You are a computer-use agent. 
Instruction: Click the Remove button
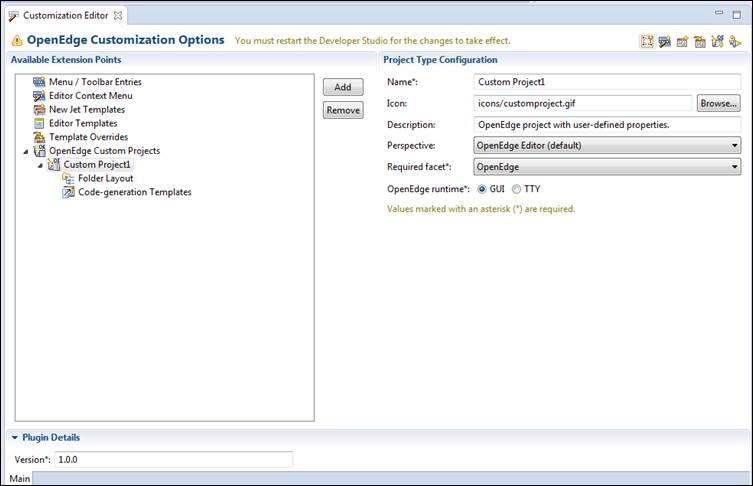point(343,110)
